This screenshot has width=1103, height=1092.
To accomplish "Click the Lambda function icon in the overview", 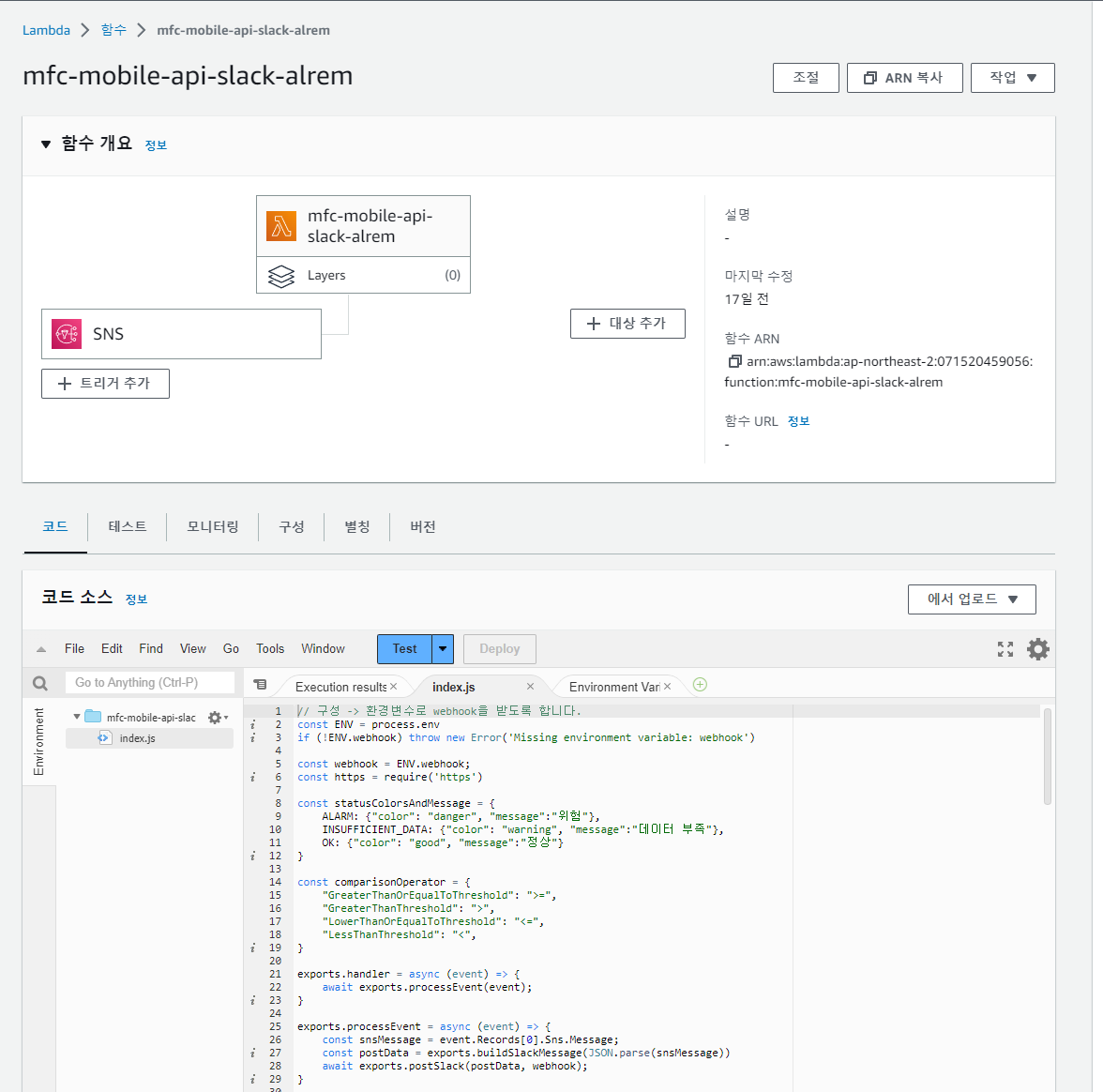I will click(281, 227).
